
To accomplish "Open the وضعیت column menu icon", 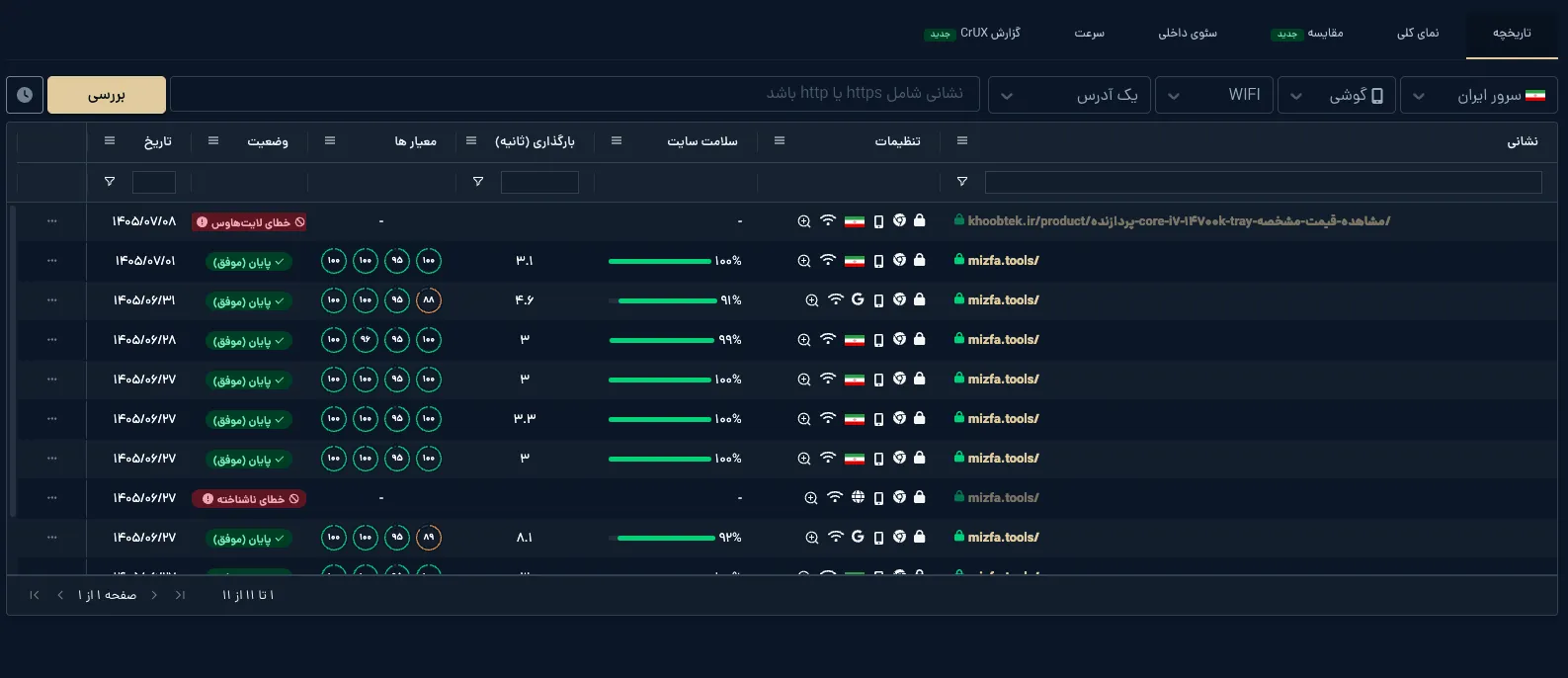I will click(213, 141).
